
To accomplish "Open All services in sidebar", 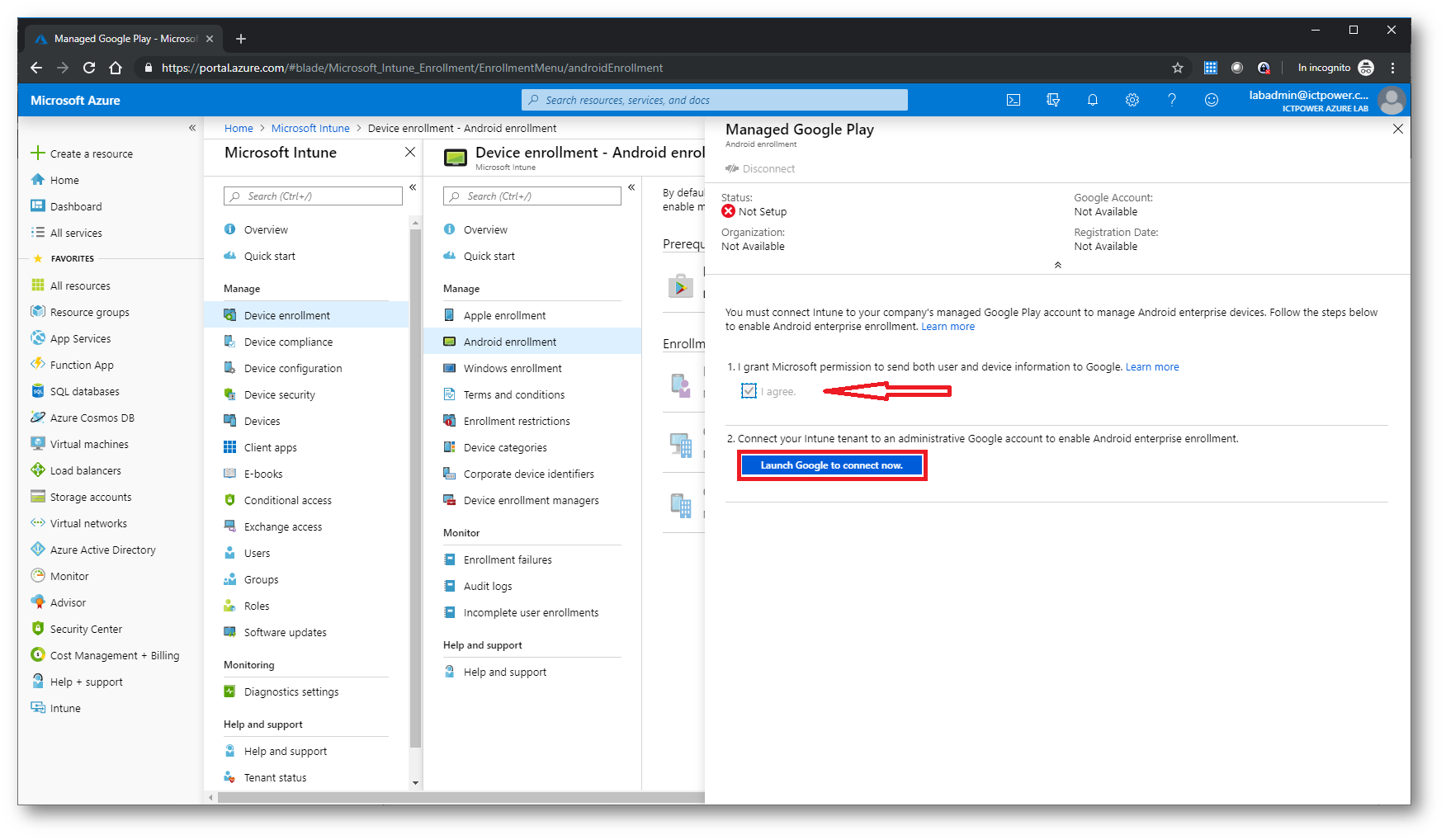I will (x=75, y=233).
